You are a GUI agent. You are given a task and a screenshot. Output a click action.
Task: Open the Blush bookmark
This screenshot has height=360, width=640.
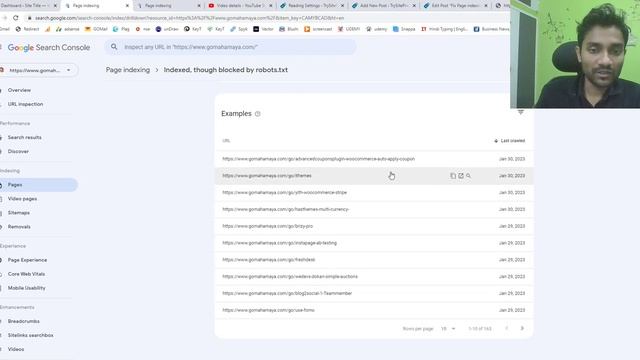289,29
